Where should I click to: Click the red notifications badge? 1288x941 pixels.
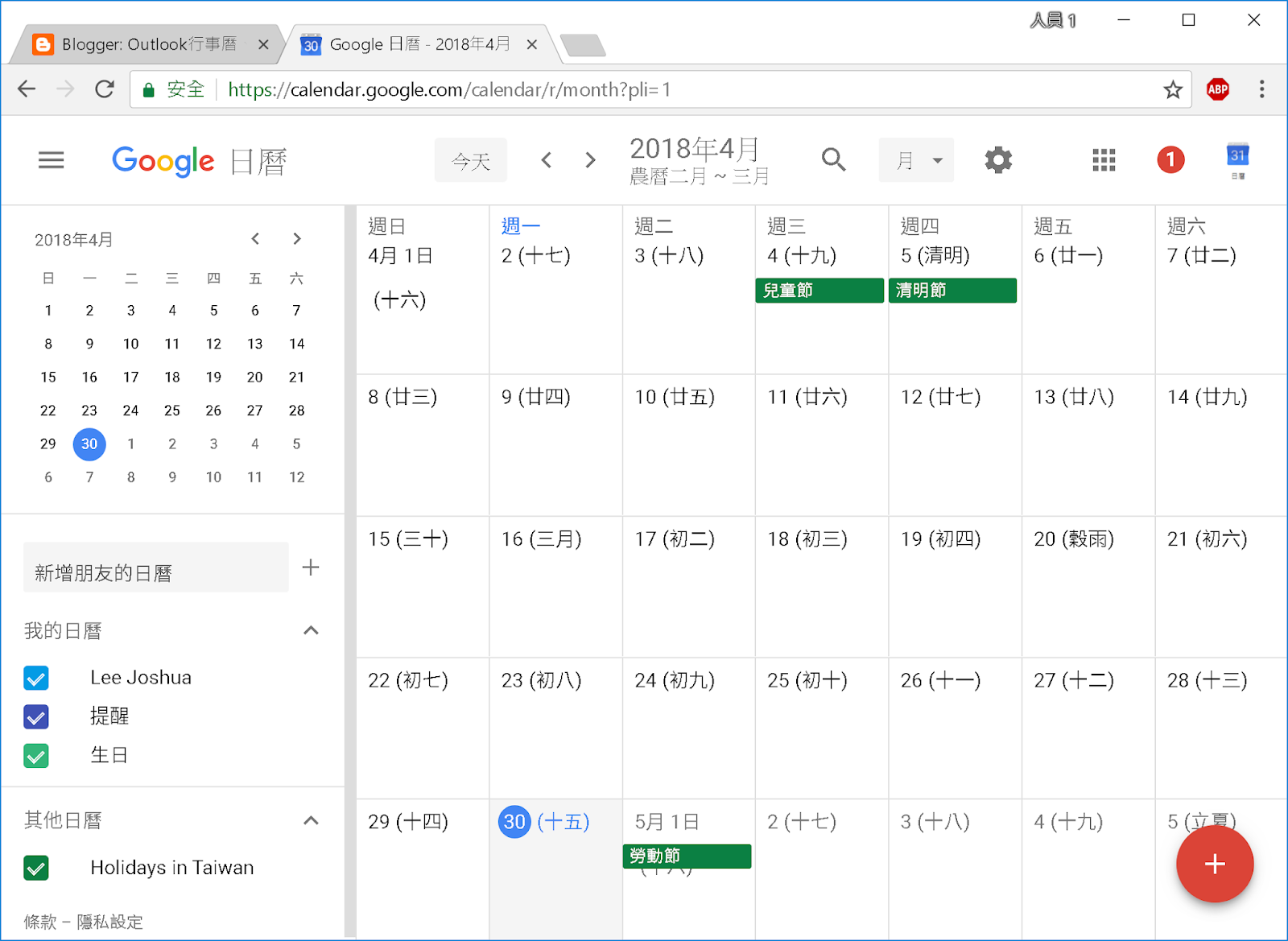[x=1170, y=160]
